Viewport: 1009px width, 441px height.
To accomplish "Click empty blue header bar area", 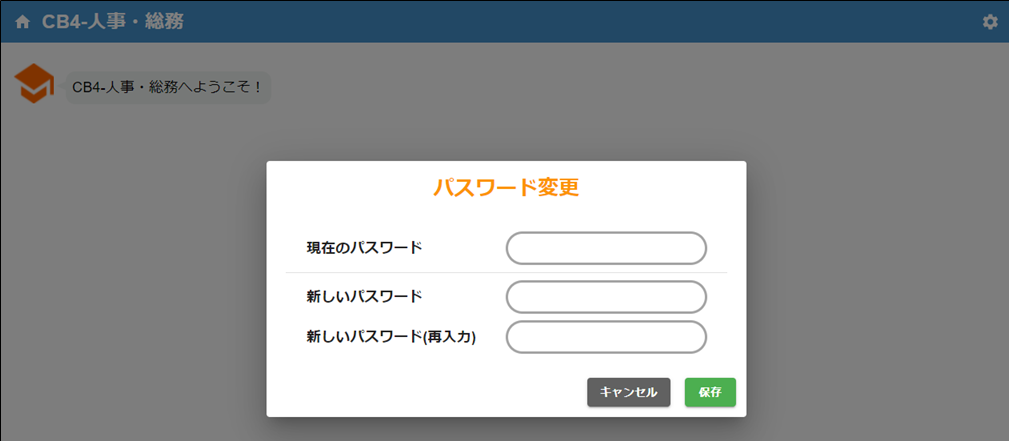I will click(x=600, y=21).
